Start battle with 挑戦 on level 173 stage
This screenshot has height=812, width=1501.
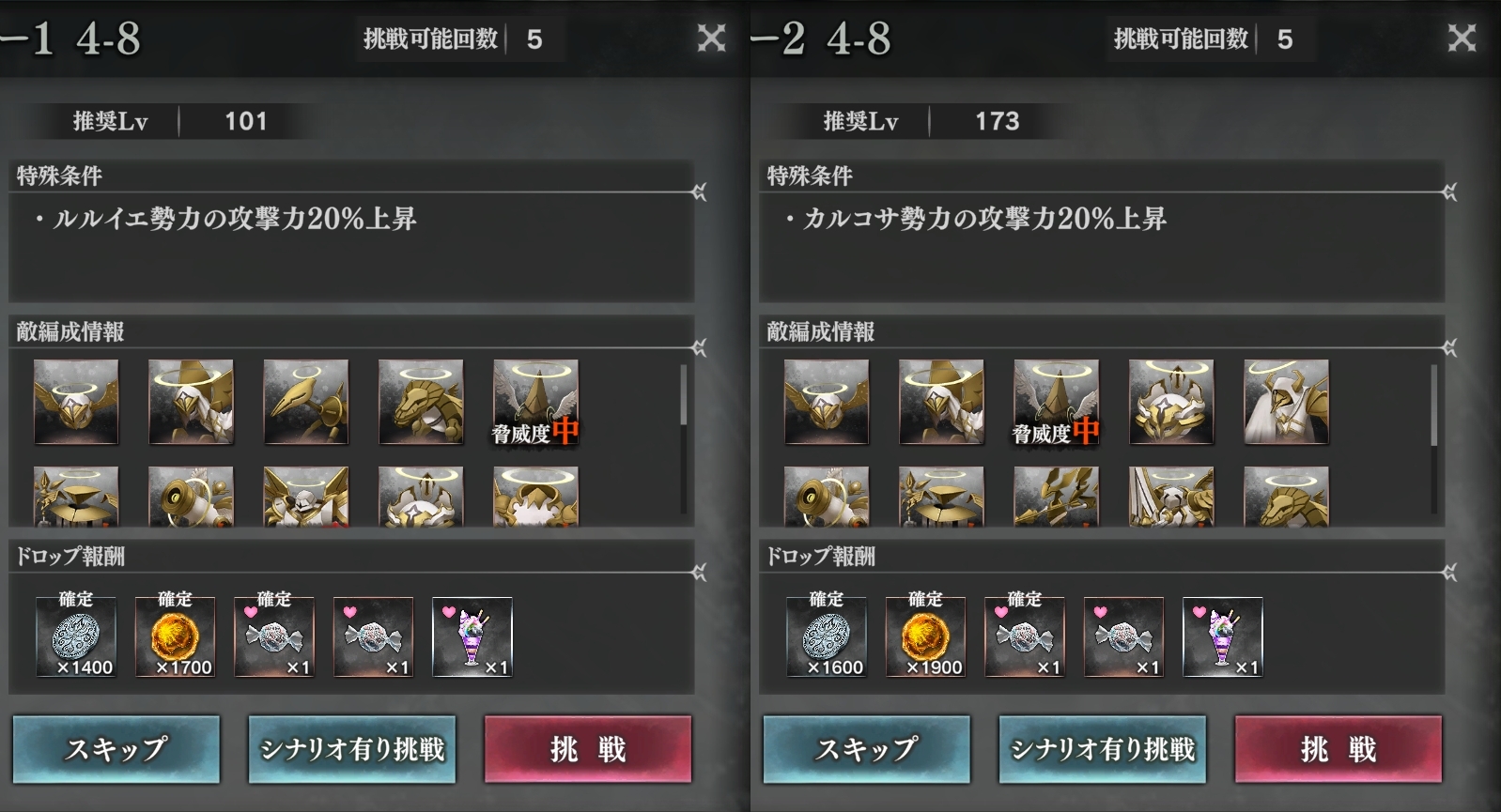click(x=1339, y=749)
